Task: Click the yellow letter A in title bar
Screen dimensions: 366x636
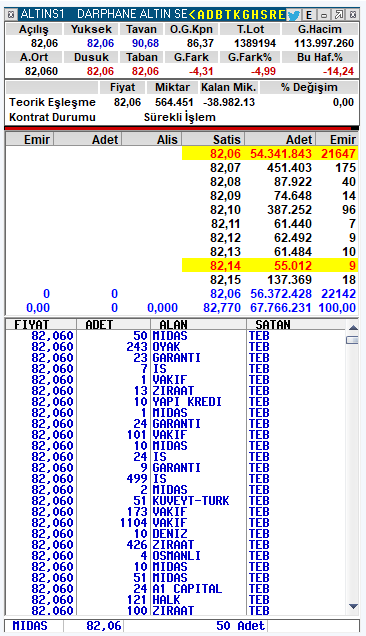Action: click(201, 15)
